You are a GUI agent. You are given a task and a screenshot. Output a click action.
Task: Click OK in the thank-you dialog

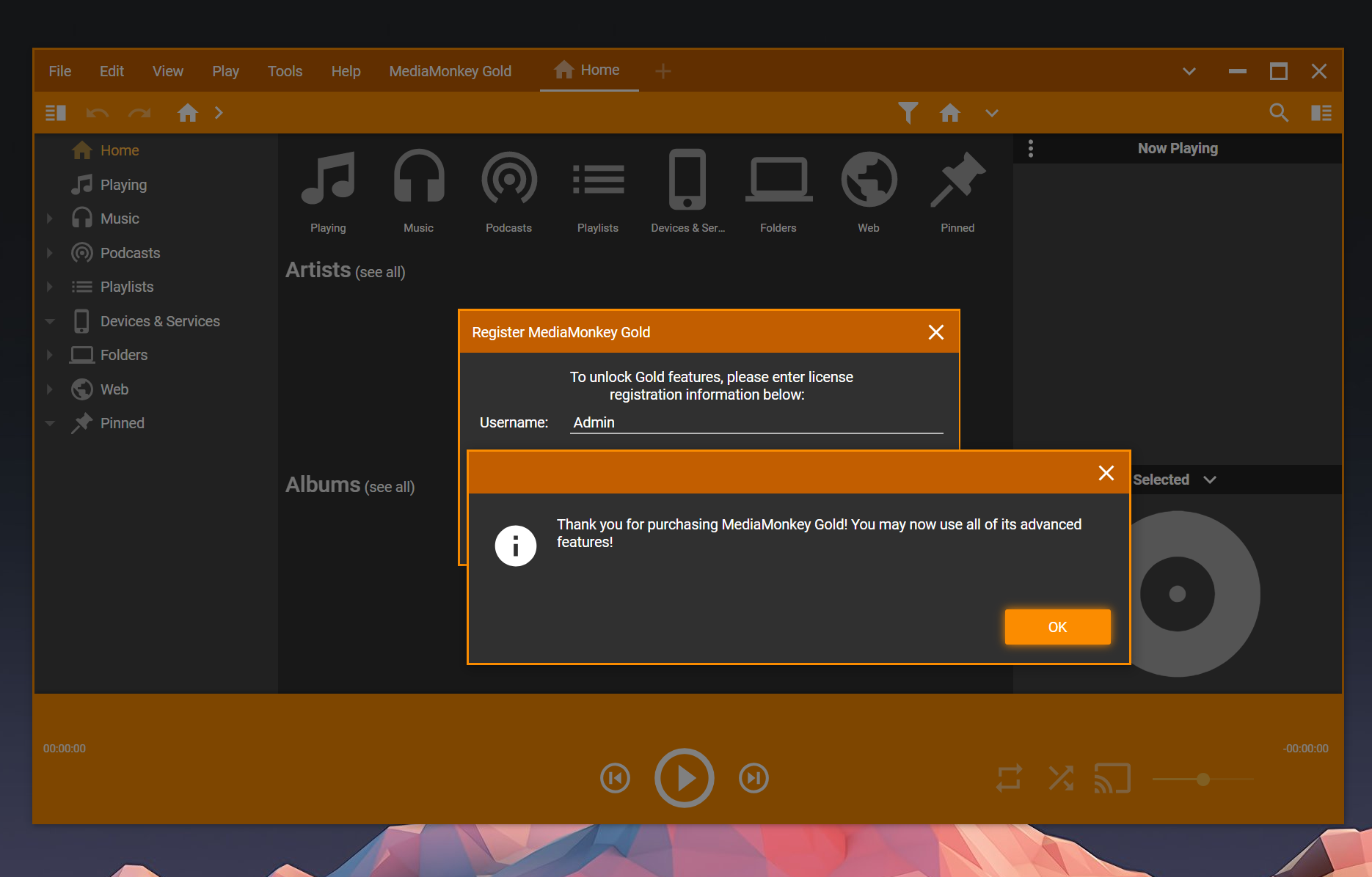(1057, 627)
